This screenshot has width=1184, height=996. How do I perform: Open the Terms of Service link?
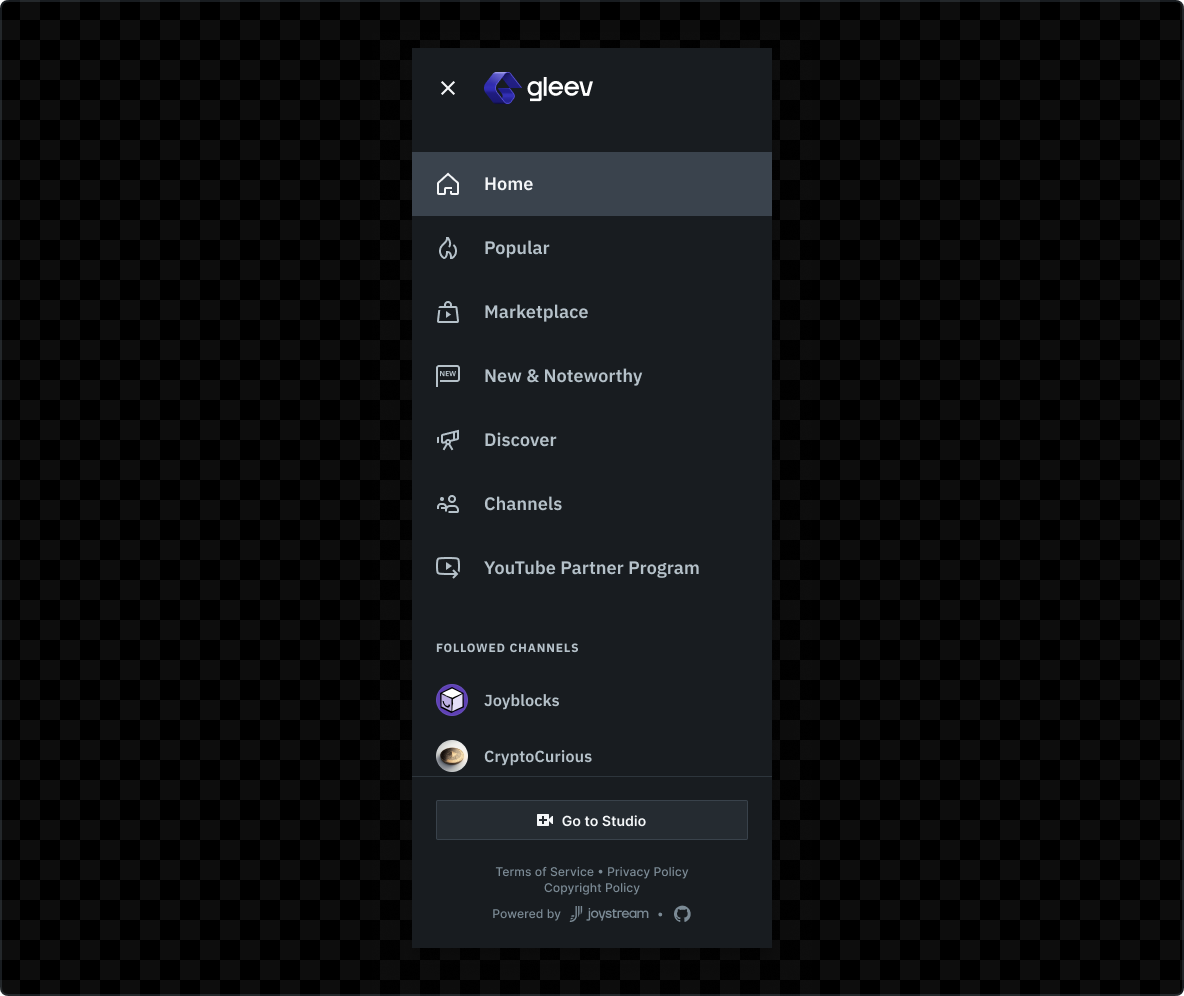coord(544,871)
